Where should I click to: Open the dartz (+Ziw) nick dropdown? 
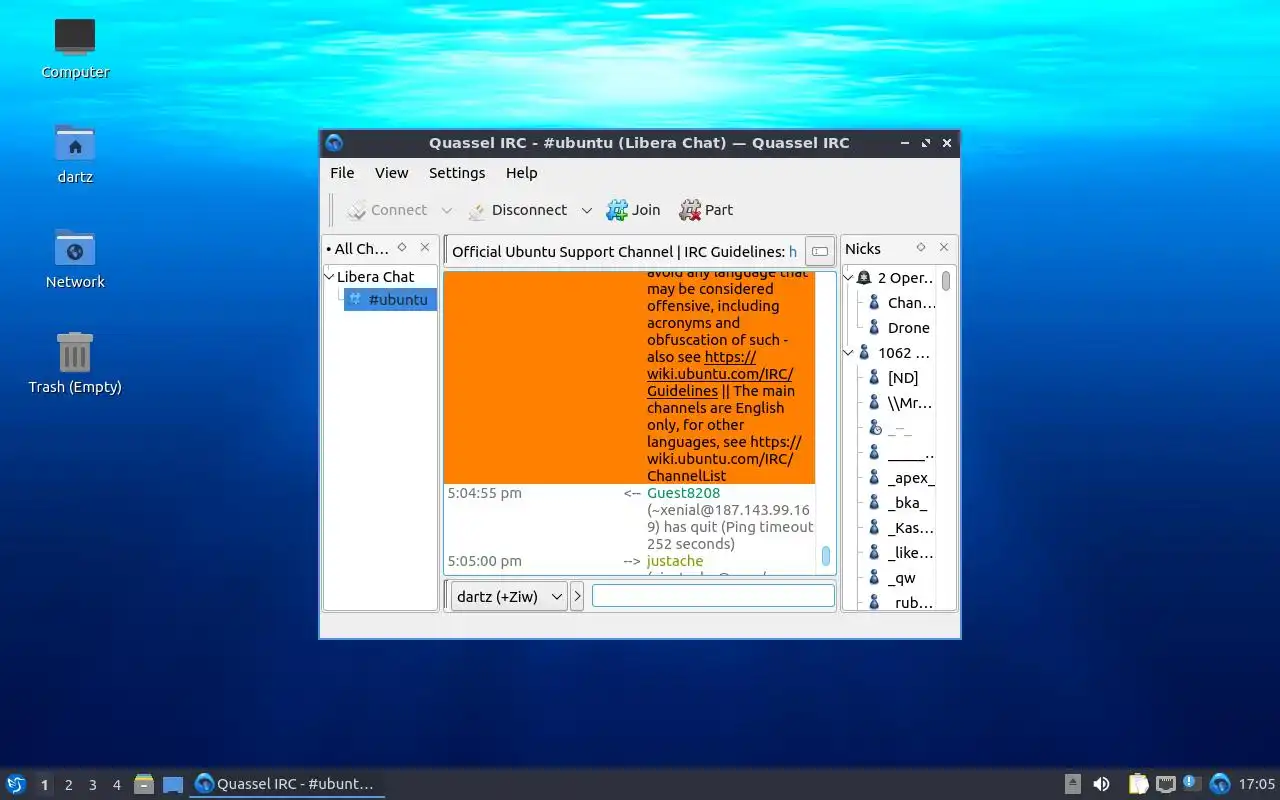509,597
